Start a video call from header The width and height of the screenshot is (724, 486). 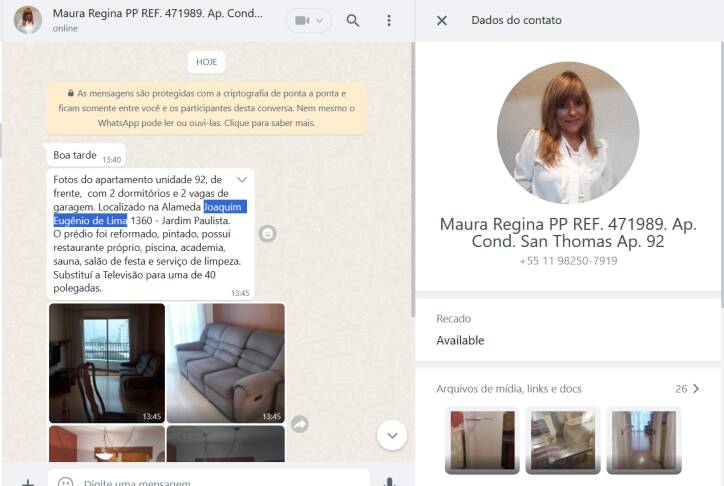tap(308, 20)
